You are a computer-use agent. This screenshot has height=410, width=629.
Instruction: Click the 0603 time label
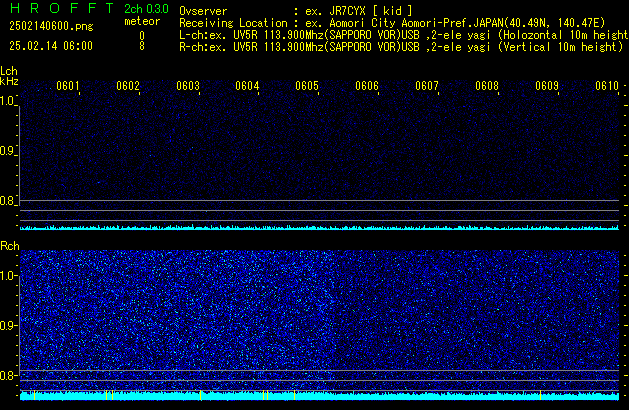click(x=188, y=86)
